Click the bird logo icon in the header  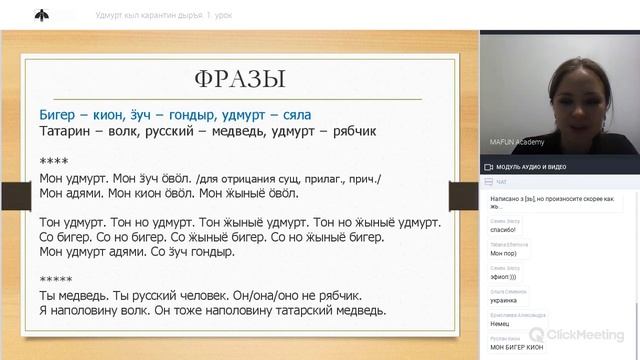(42, 15)
